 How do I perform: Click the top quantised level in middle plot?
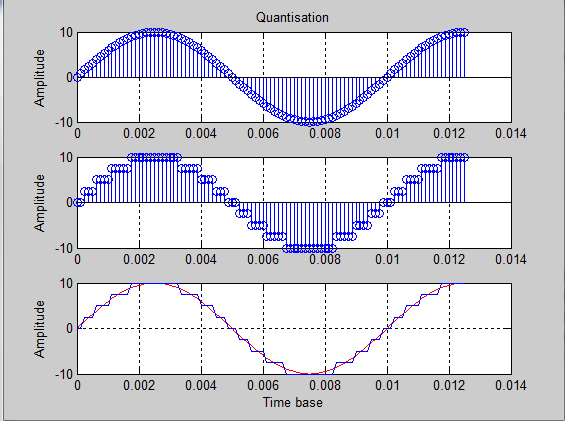(x=155, y=157)
